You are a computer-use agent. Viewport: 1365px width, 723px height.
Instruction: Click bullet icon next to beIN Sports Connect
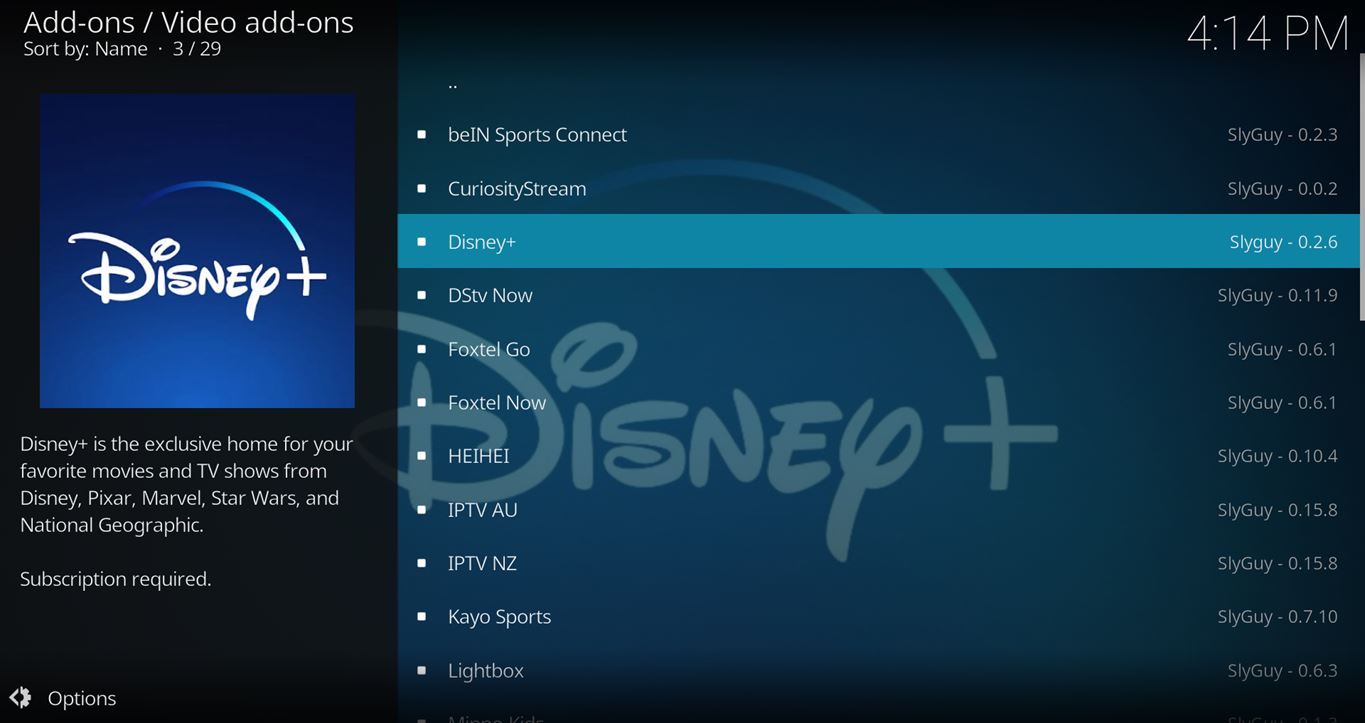point(421,135)
